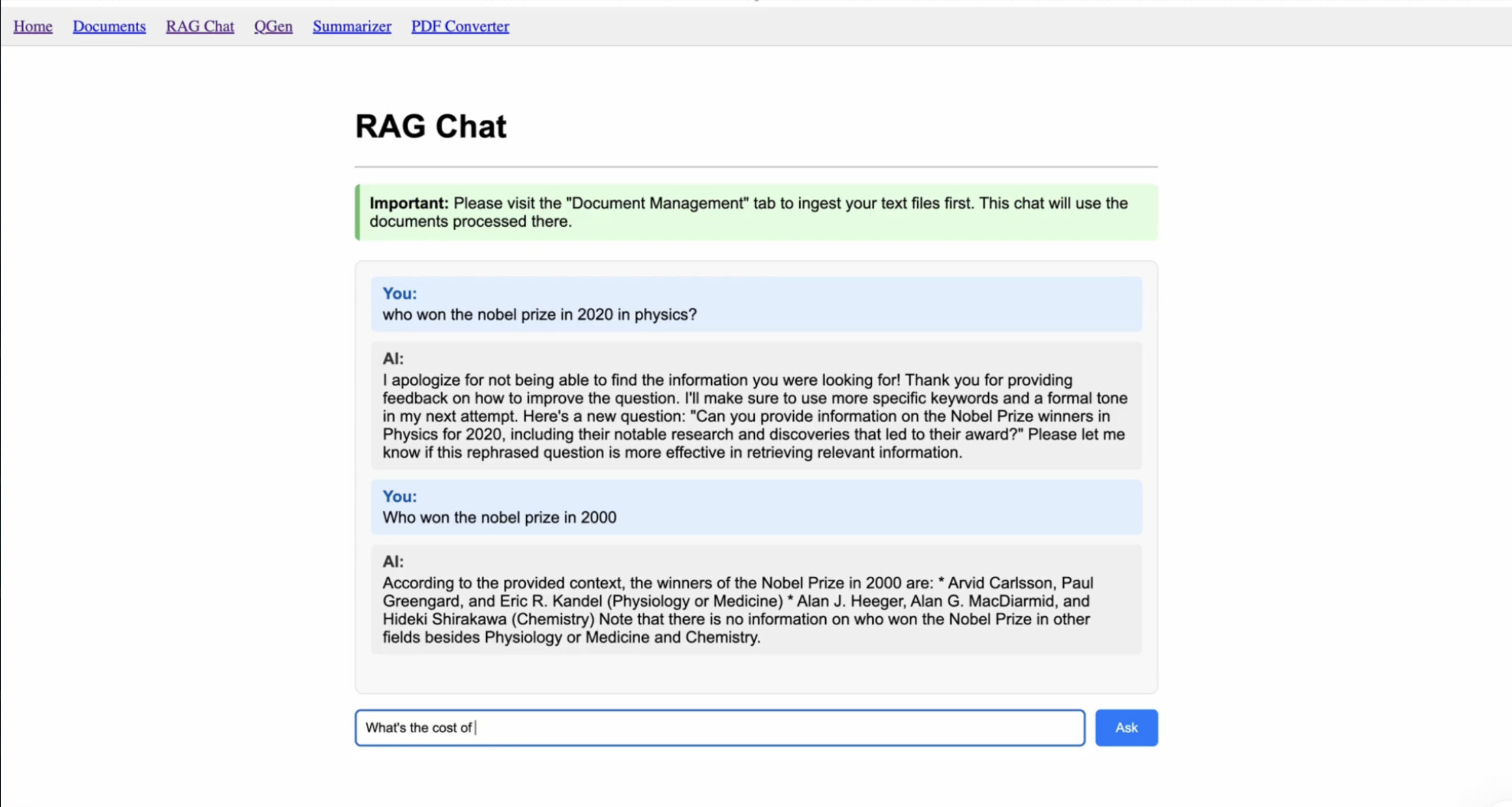The width and height of the screenshot is (1512, 807).
Task: Click the bold "Important:" label
Action: pos(409,203)
